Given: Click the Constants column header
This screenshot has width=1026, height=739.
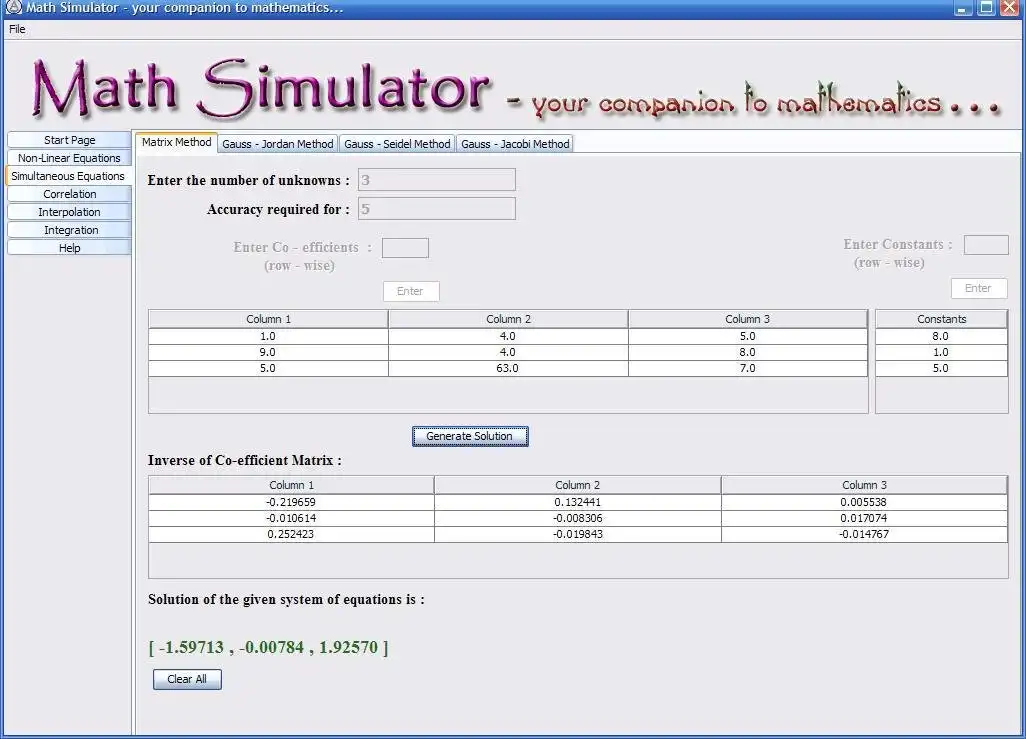Looking at the screenshot, I should 941,319.
